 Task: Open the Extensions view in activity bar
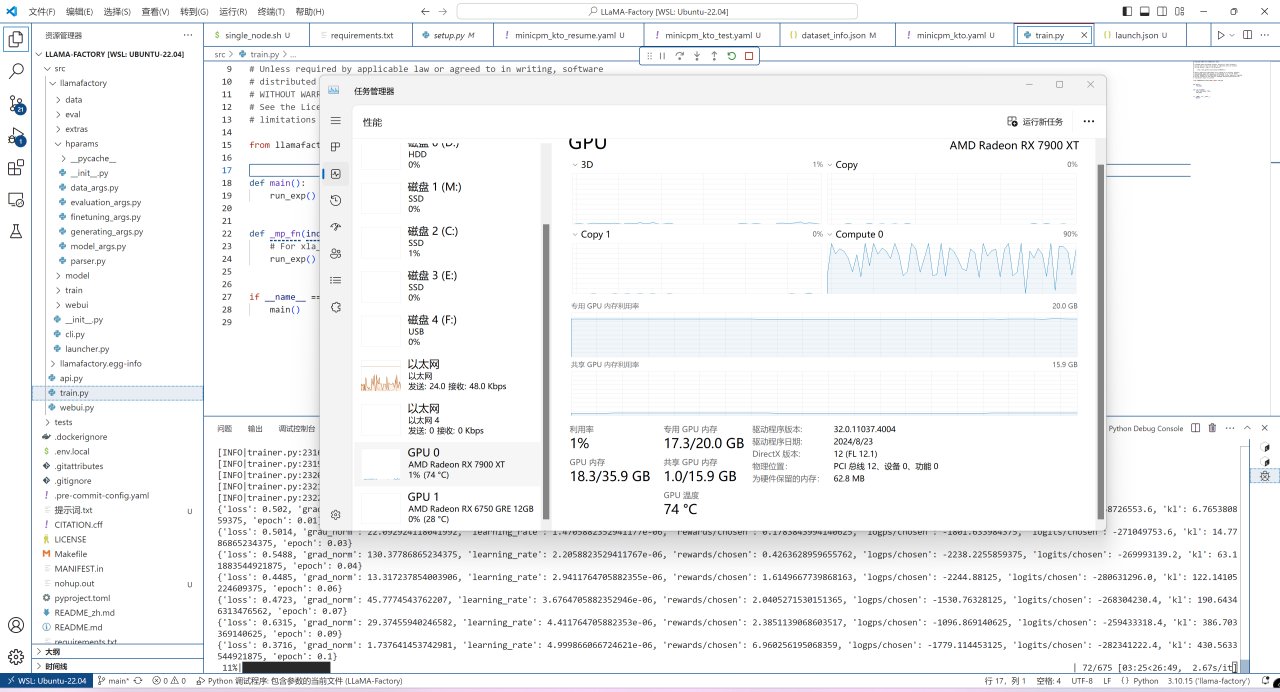pos(16,167)
